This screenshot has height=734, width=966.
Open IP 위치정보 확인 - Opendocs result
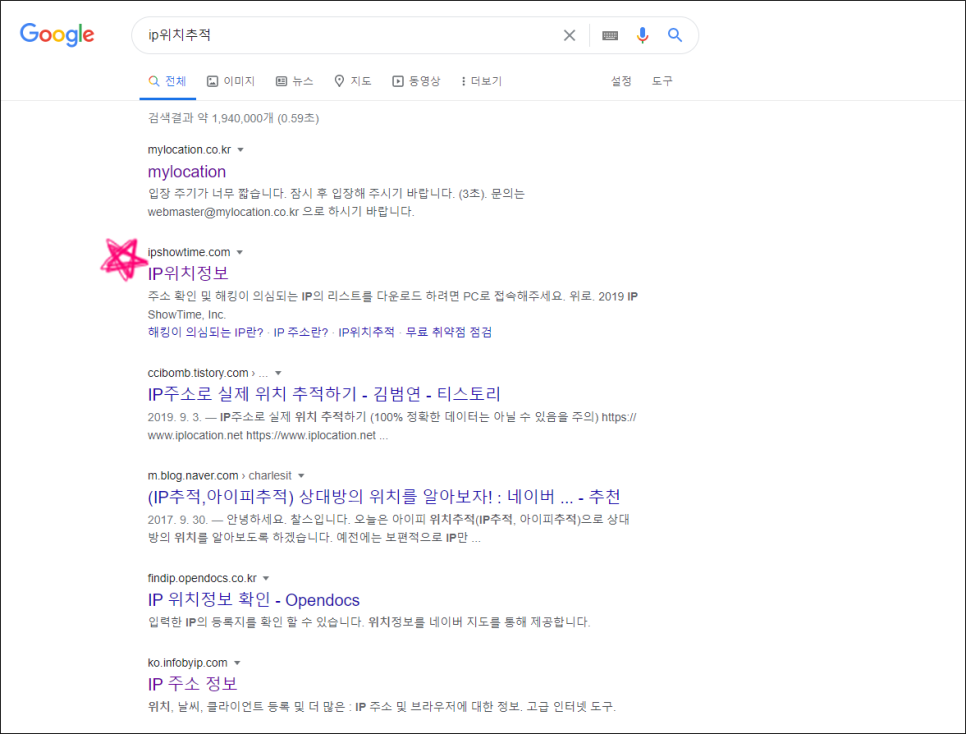click(254, 600)
